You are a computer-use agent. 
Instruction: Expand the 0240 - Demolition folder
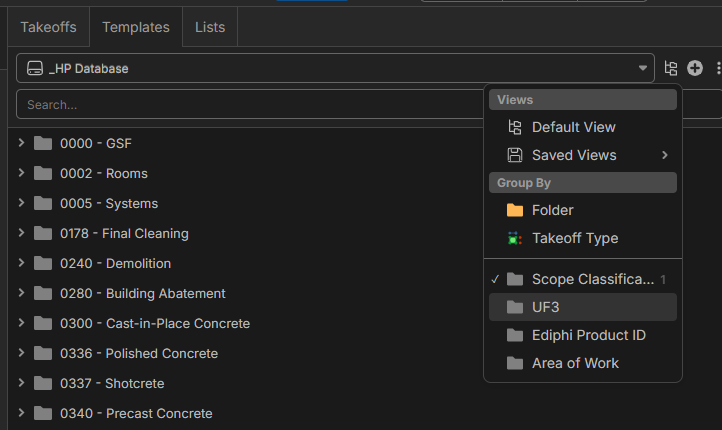click(x=21, y=263)
